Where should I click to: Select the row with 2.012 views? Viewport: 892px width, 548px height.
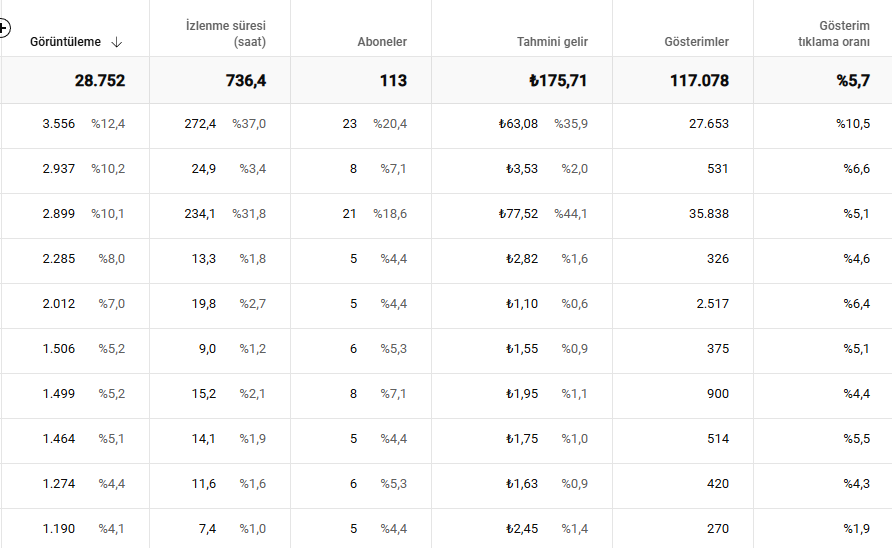click(x=446, y=304)
